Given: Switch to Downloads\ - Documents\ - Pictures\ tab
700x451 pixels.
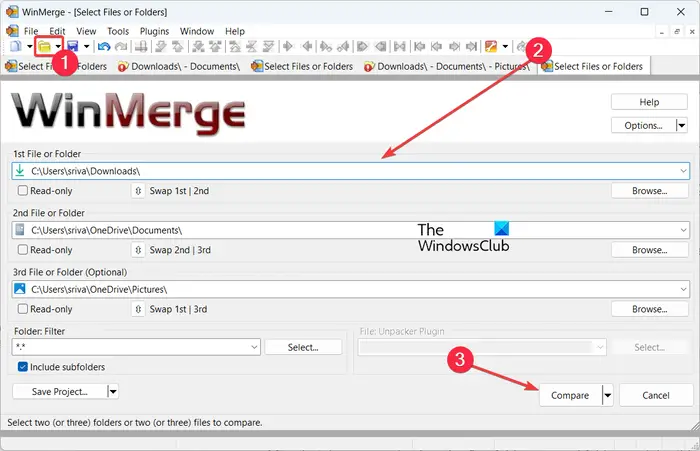Looking at the screenshot, I should click(448, 67).
